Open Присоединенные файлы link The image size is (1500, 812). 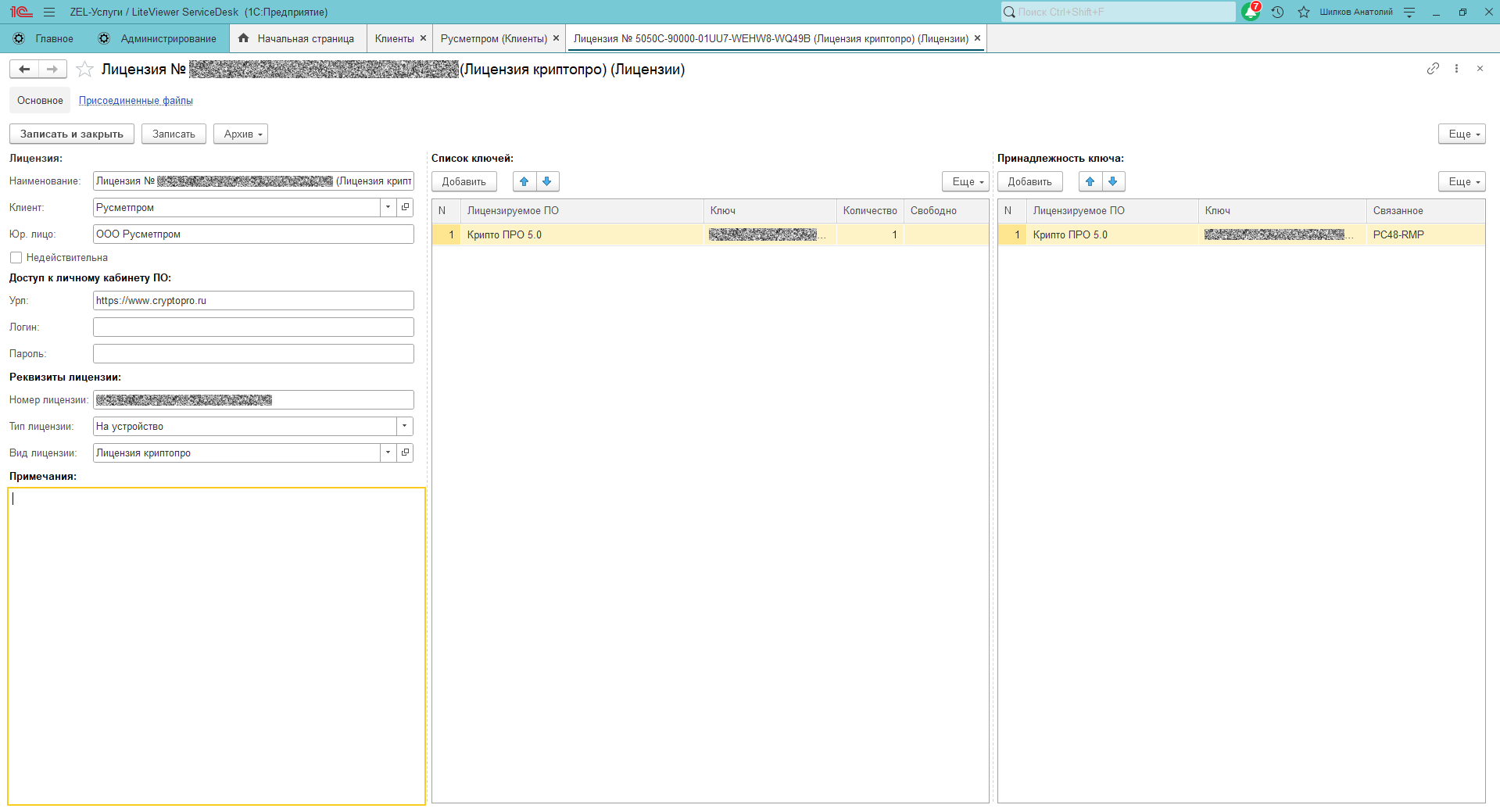tap(136, 100)
